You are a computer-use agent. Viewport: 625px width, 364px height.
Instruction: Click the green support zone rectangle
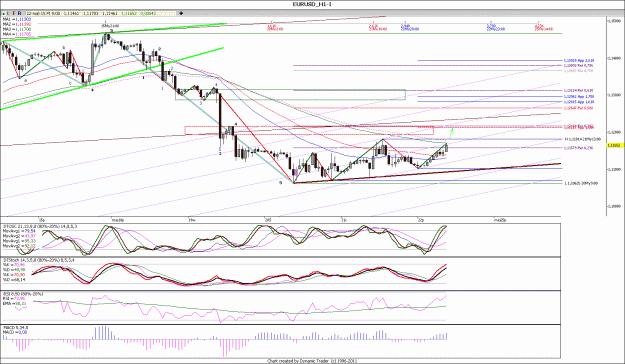coord(290,95)
